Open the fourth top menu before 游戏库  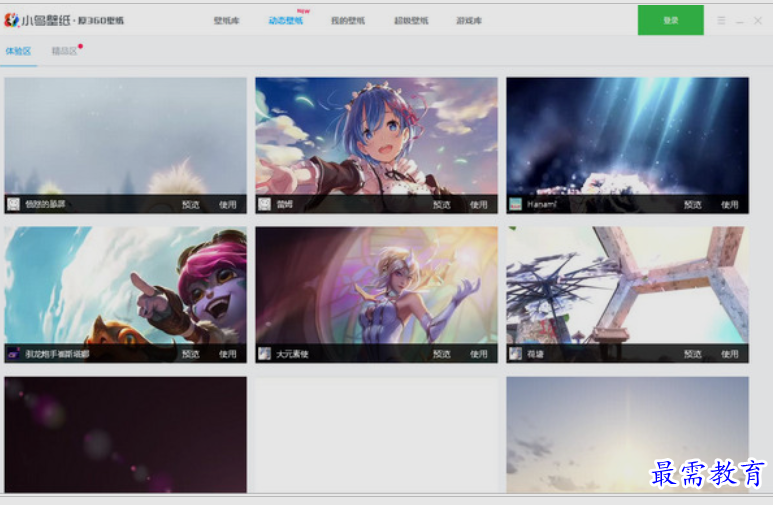(x=411, y=20)
